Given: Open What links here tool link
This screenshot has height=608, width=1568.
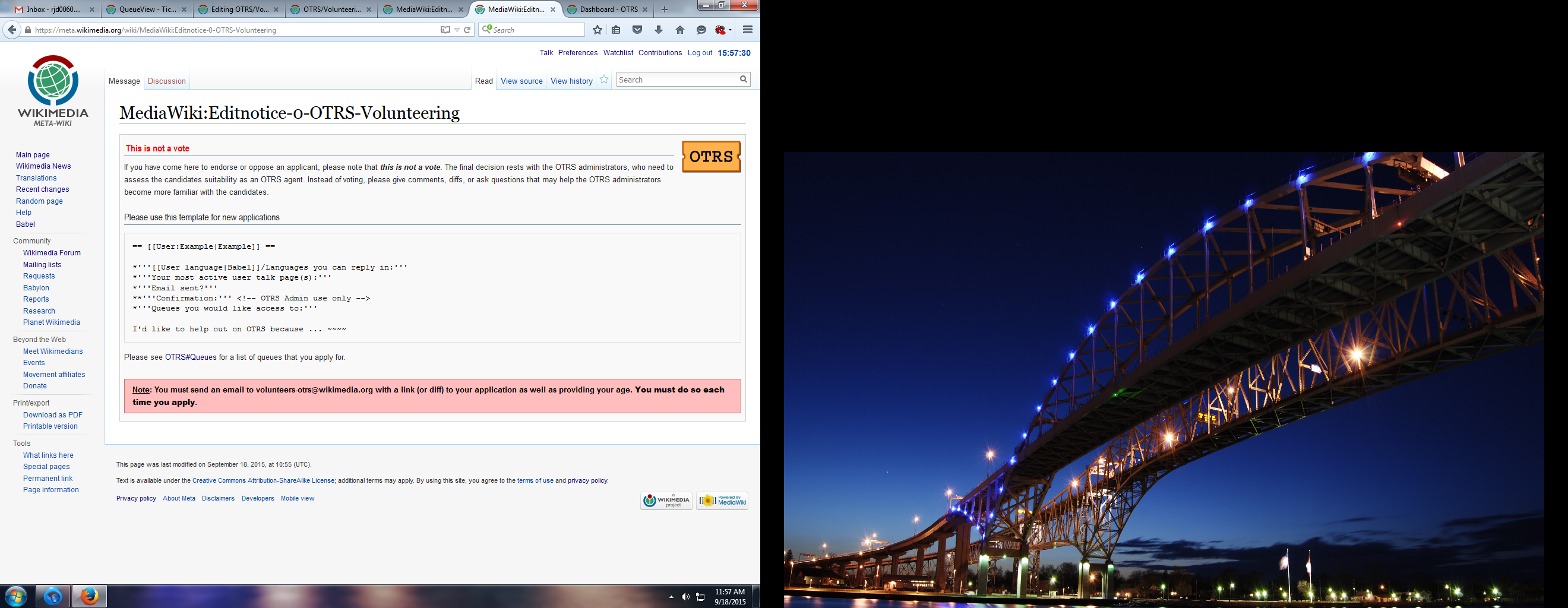Looking at the screenshot, I should (x=48, y=455).
